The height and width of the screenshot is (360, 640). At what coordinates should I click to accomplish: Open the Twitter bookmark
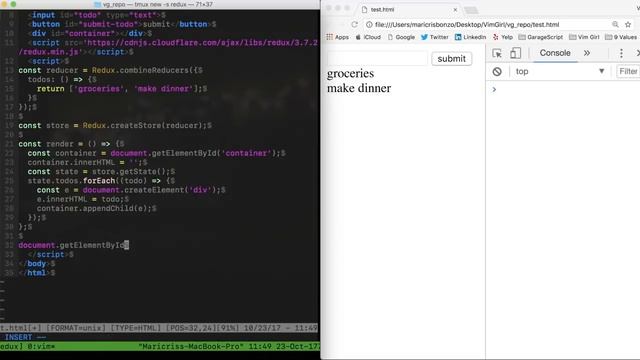pyautogui.click(x=434, y=37)
